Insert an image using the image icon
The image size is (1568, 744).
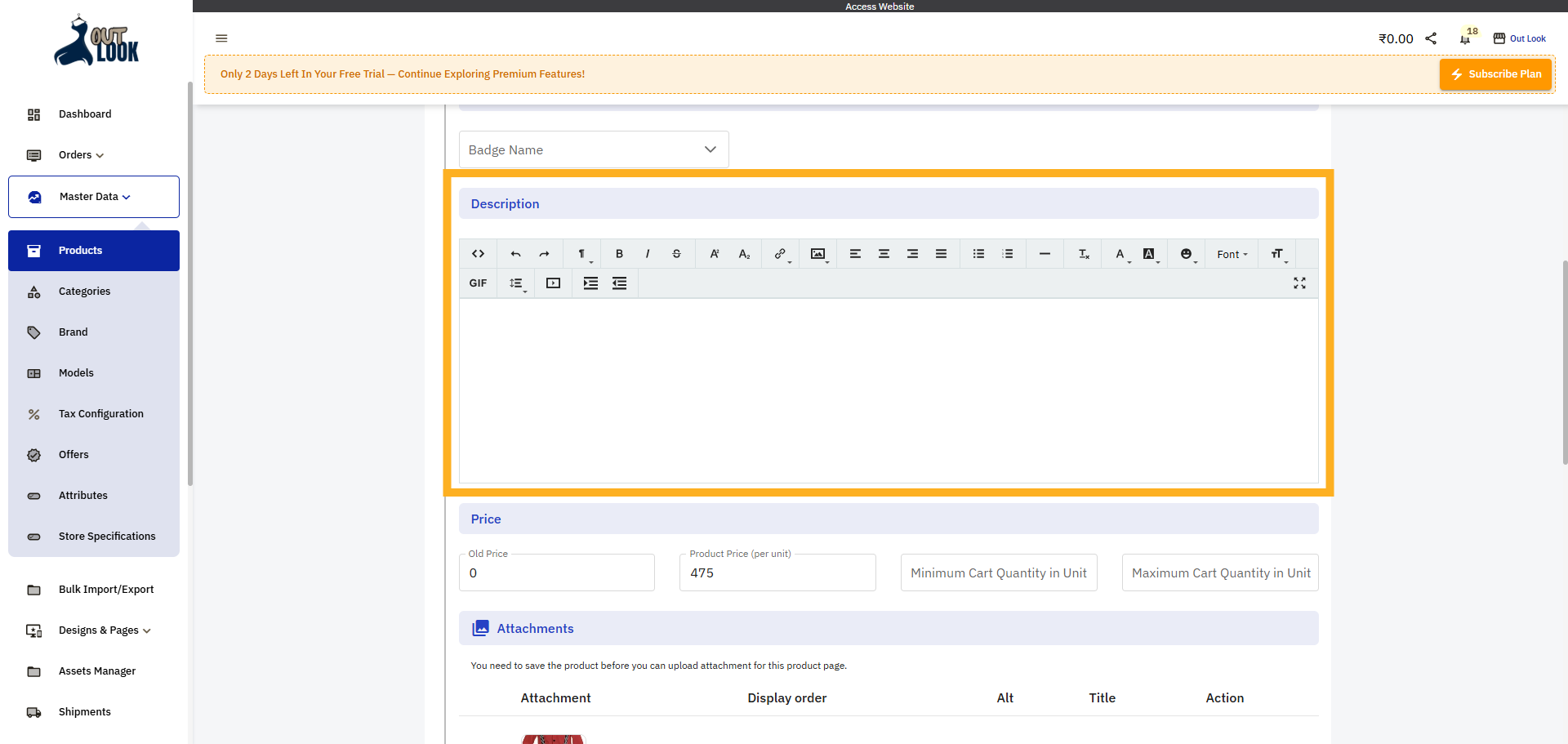(x=817, y=254)
